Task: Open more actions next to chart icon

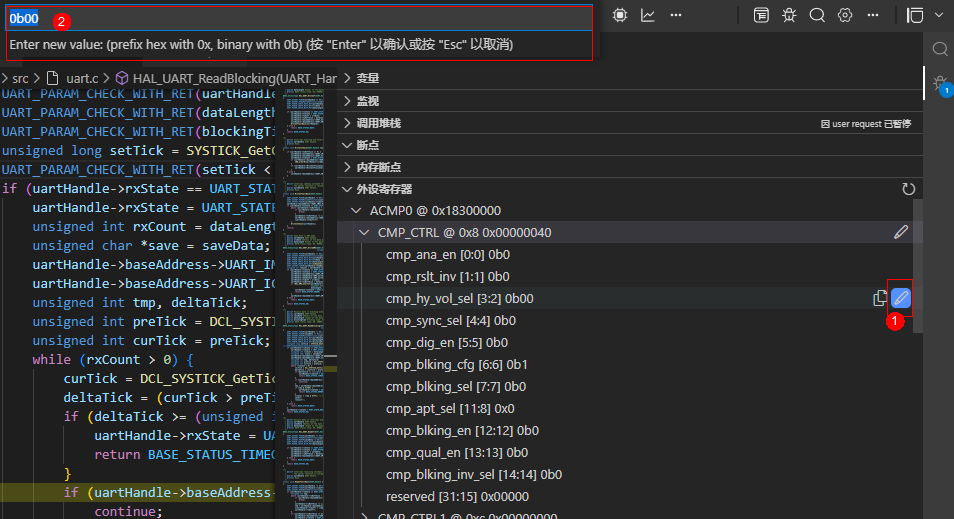Action: pos(676,15)
